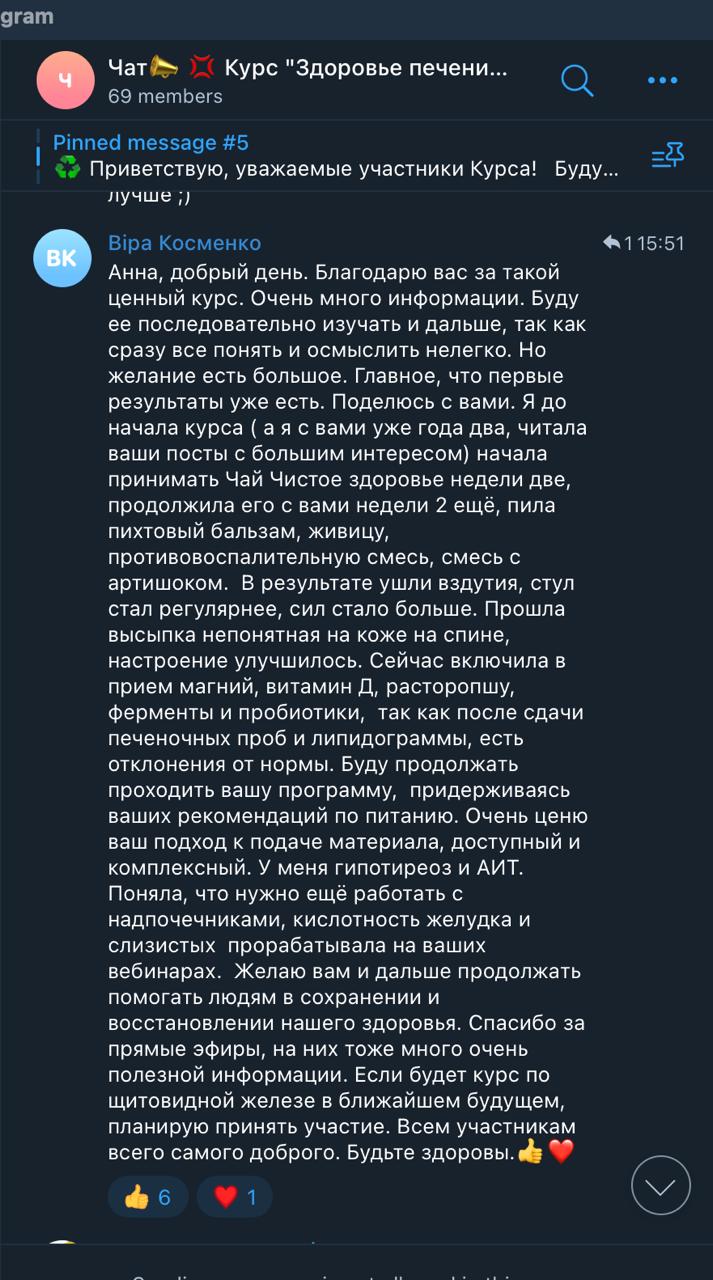
Task: Click the red heart emoji ending the message
Action: [561, 1152]
